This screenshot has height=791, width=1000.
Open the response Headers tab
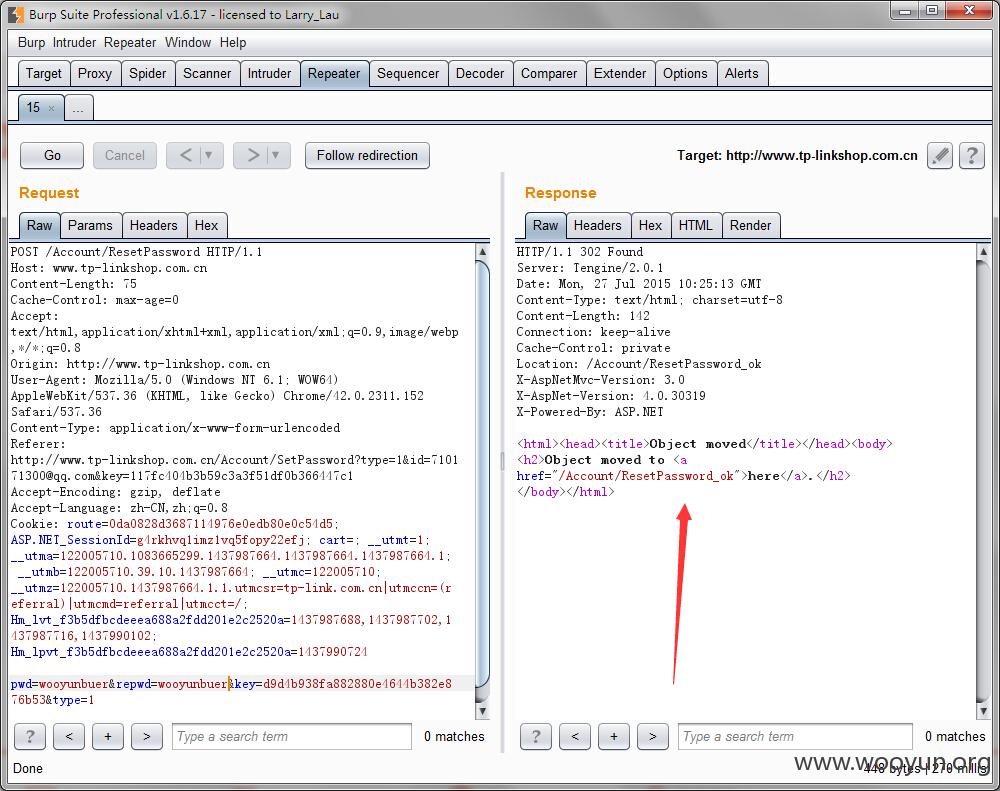coord(598,226)
